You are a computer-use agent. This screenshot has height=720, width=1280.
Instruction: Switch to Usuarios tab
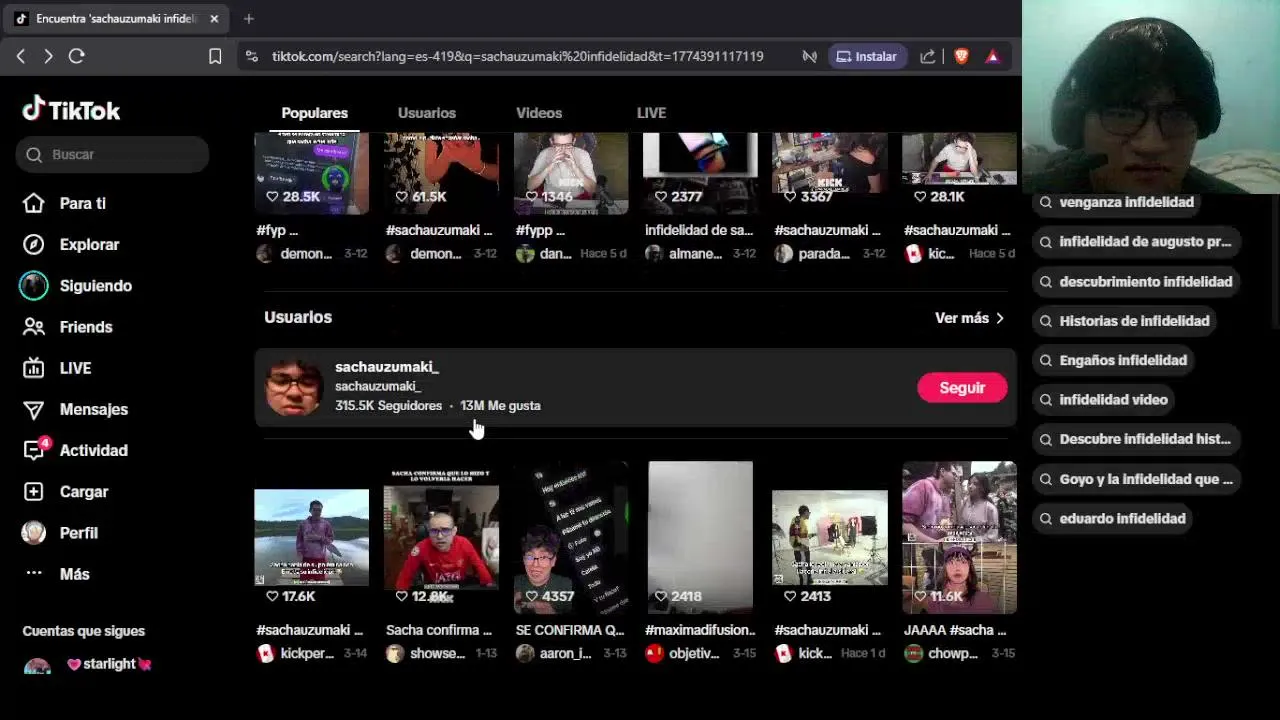coord(427,113)
